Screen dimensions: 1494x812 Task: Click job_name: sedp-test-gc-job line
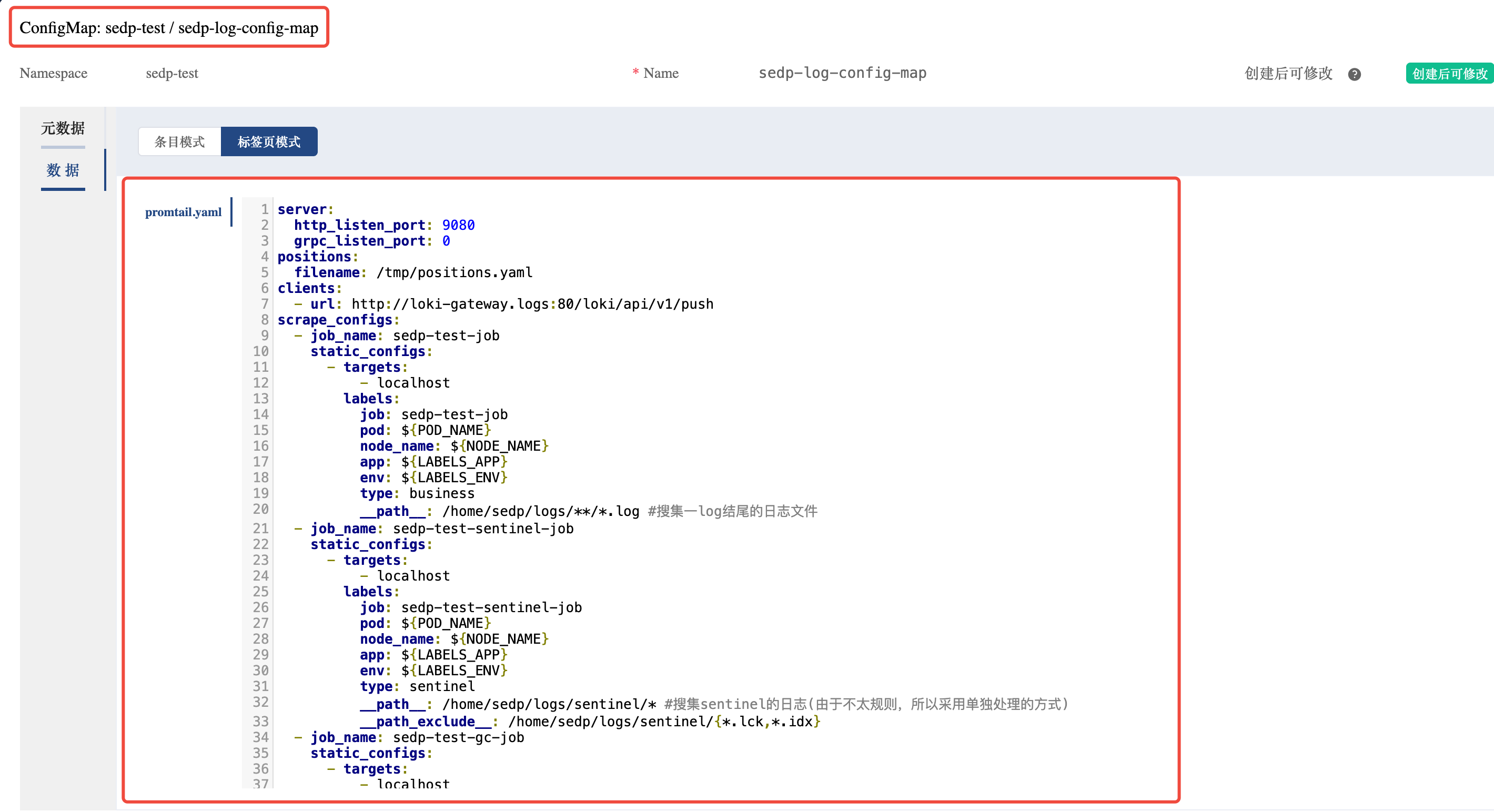click(x=409, y=737)
